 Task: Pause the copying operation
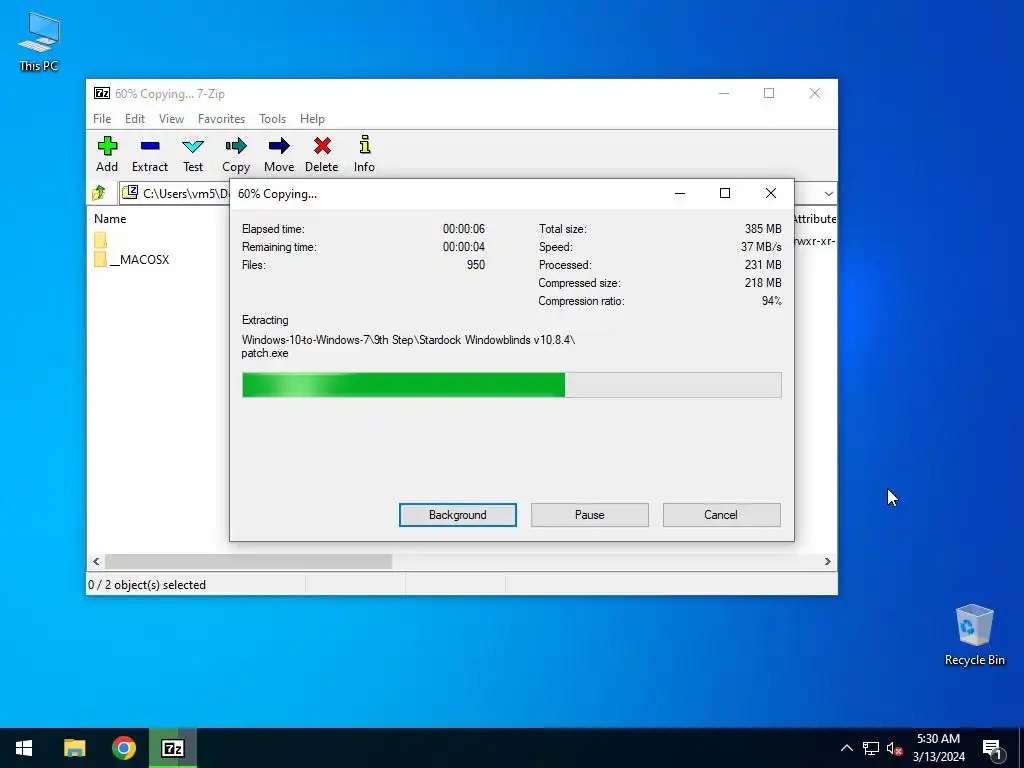[x=590, y=515]
